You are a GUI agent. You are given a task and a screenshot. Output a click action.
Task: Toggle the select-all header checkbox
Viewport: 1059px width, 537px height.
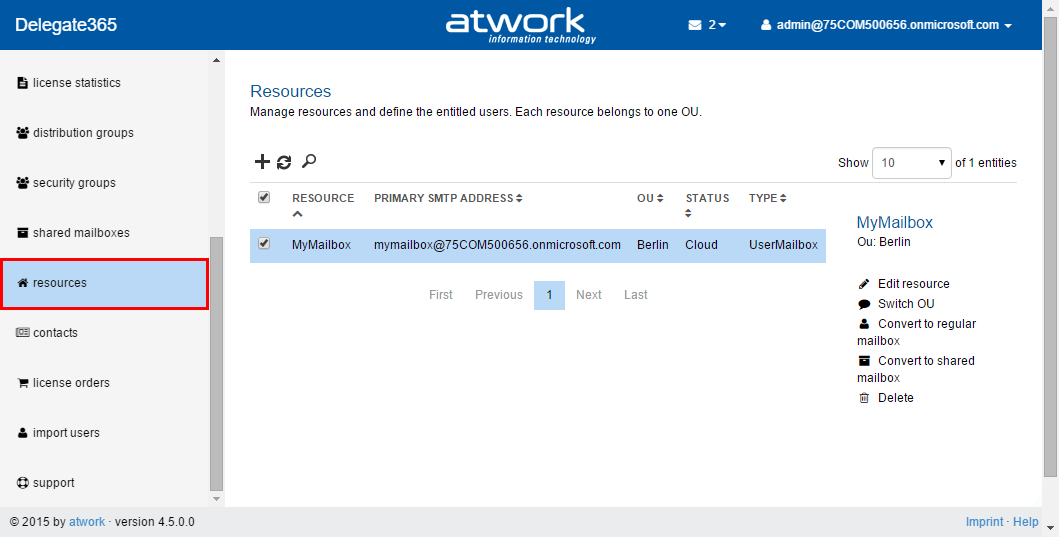point(264,197)
